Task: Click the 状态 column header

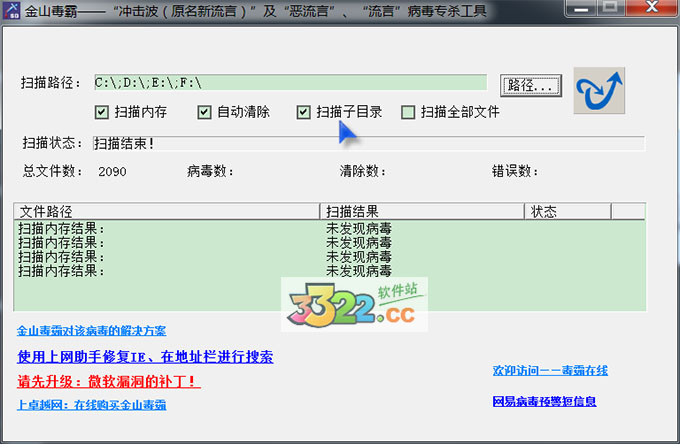Action: pos(568,212)
